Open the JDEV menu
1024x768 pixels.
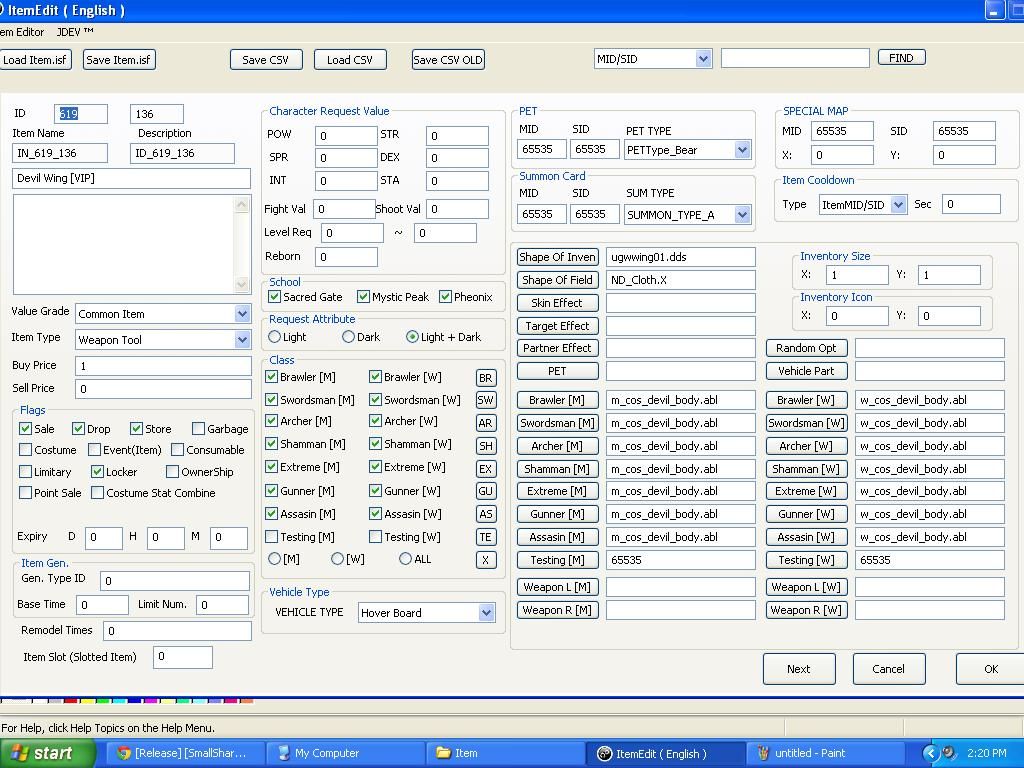(x=74, y=32)
